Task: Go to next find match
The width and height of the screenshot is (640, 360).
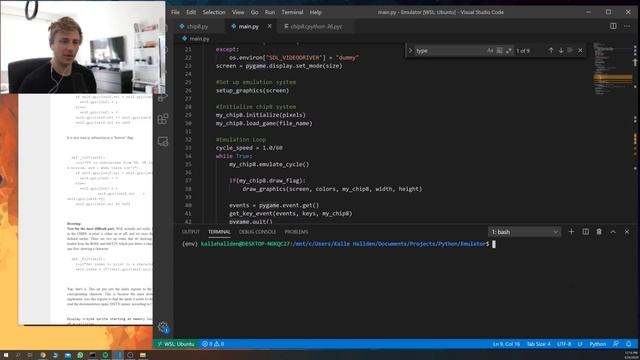Action: tap(561, 50)
